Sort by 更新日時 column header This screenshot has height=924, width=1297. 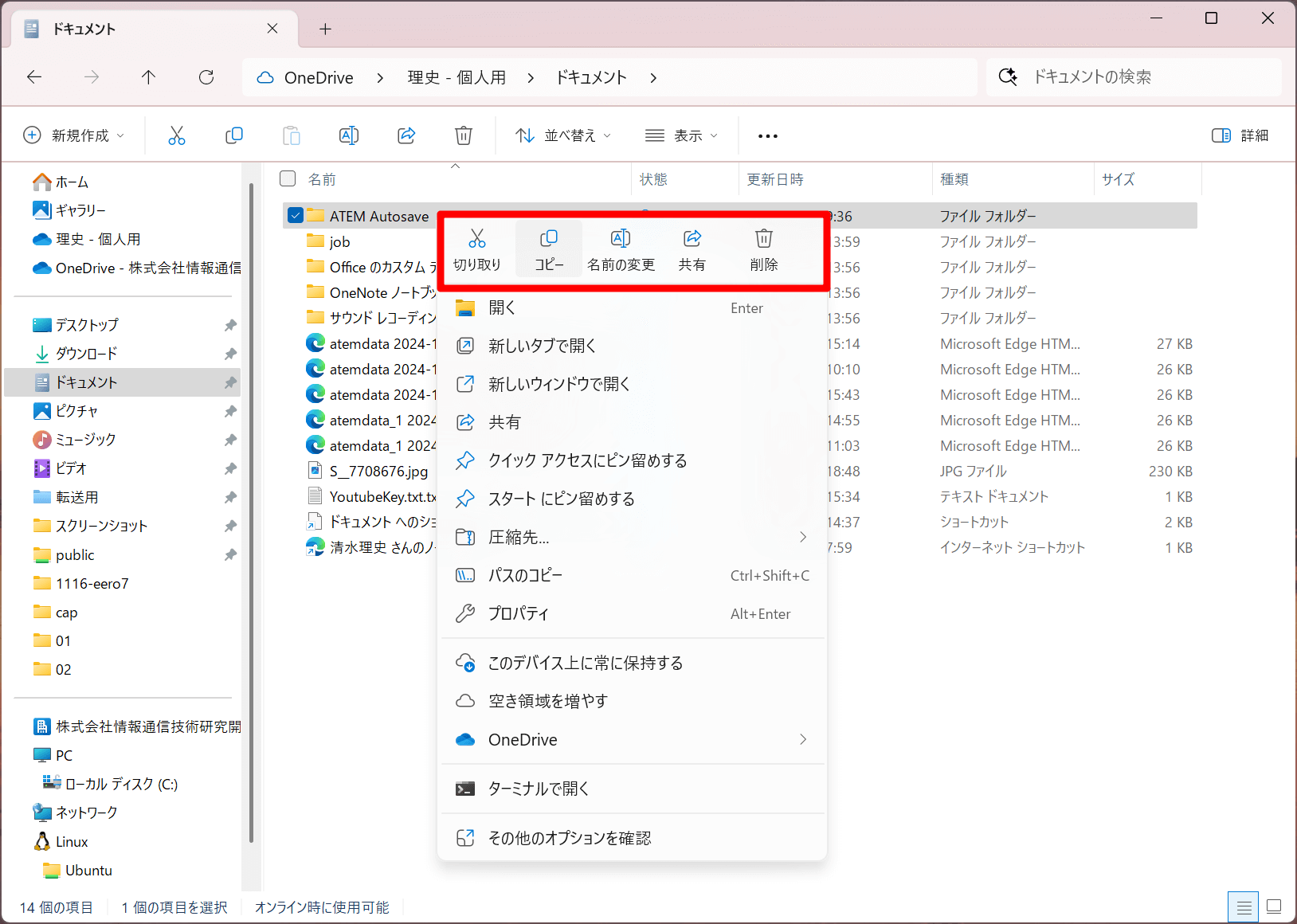click(775, 179)
